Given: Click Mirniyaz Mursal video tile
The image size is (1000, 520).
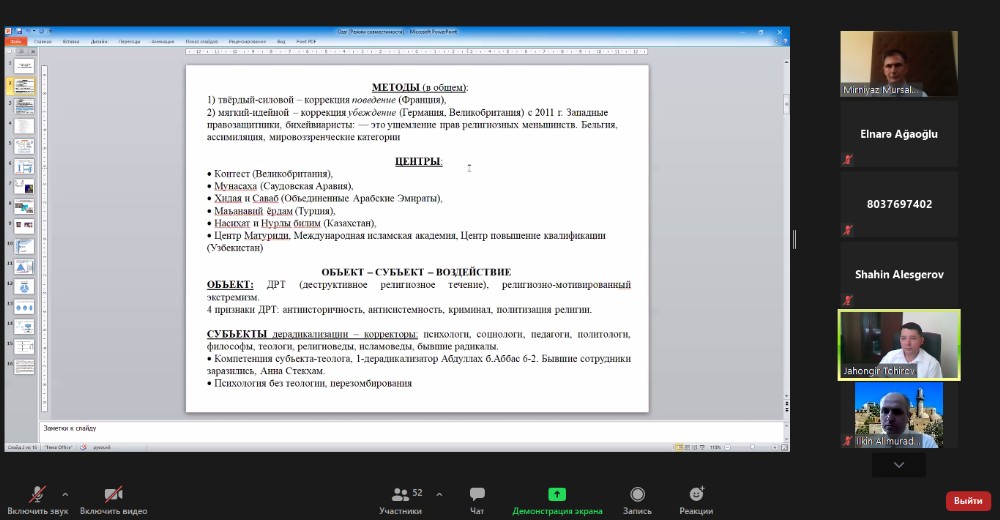Looking at the screenshot, I should 899,63.
